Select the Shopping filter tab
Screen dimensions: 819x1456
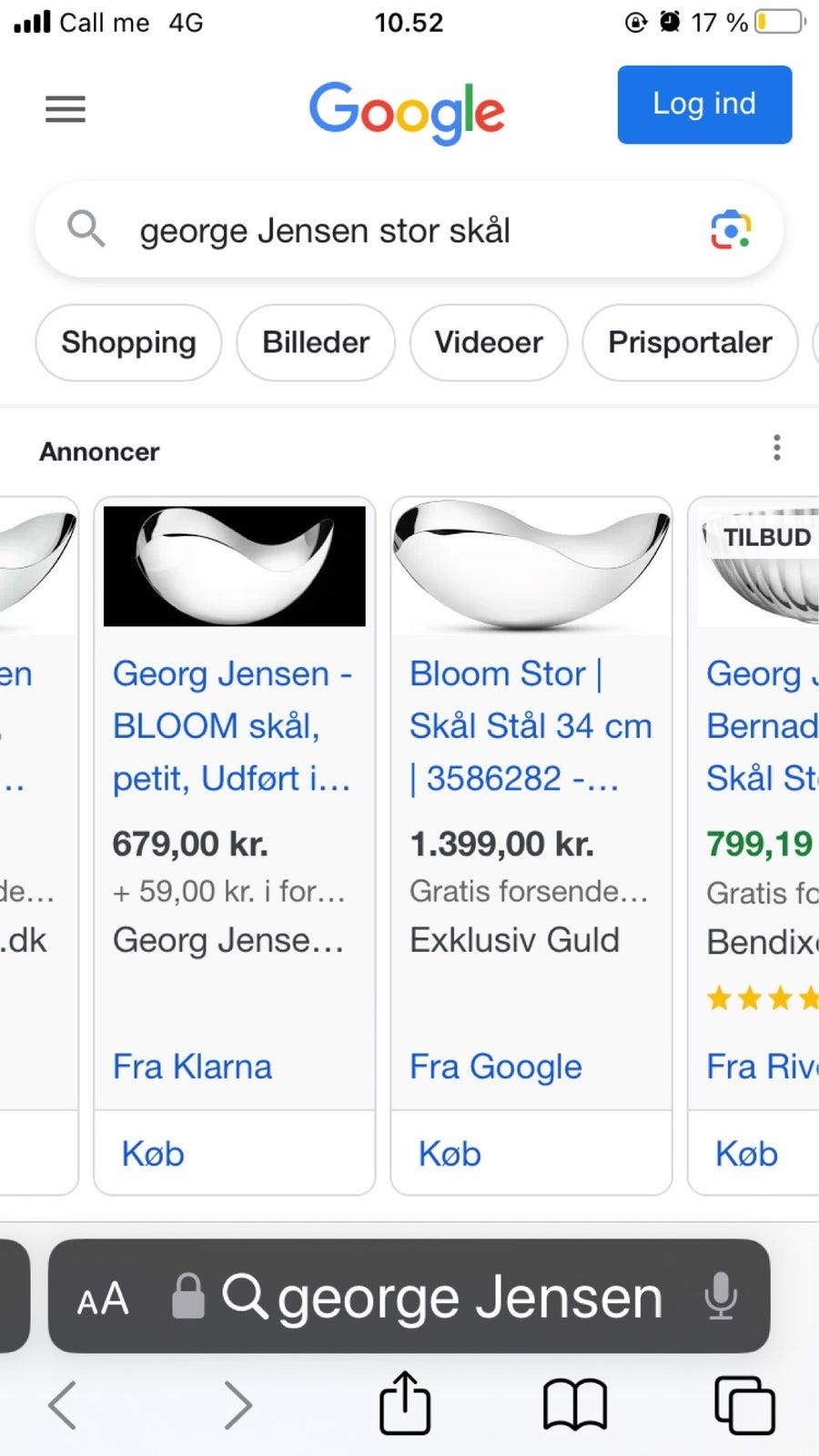coord(128,343)
